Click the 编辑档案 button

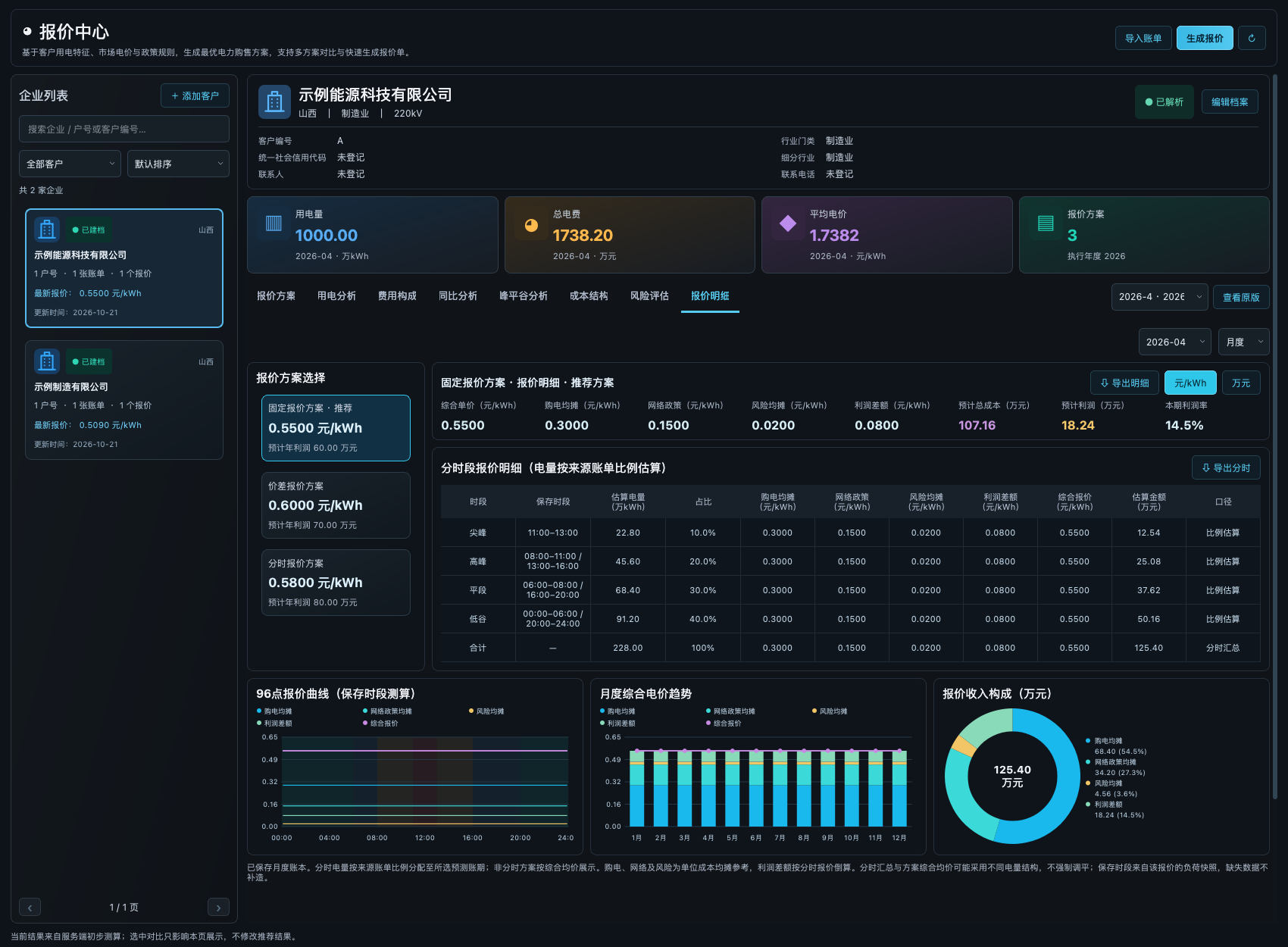coord(1230,102)
